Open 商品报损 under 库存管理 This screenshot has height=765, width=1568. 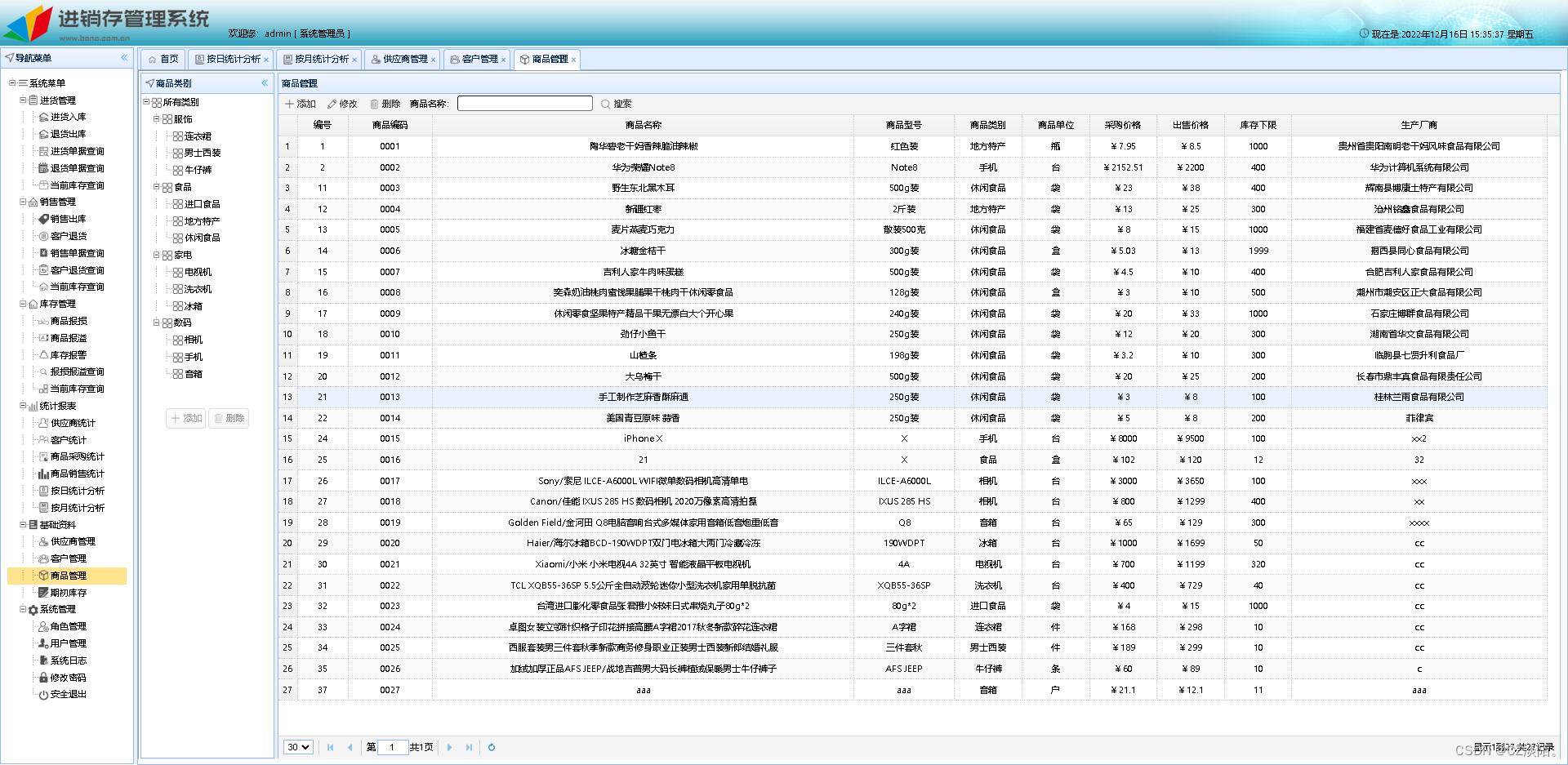(68, 321)
